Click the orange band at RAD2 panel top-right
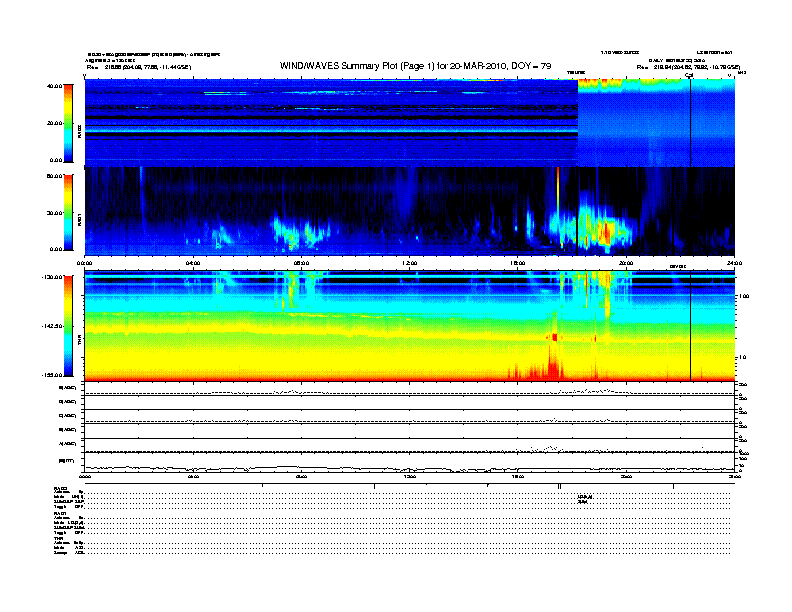 coord(599,82)
